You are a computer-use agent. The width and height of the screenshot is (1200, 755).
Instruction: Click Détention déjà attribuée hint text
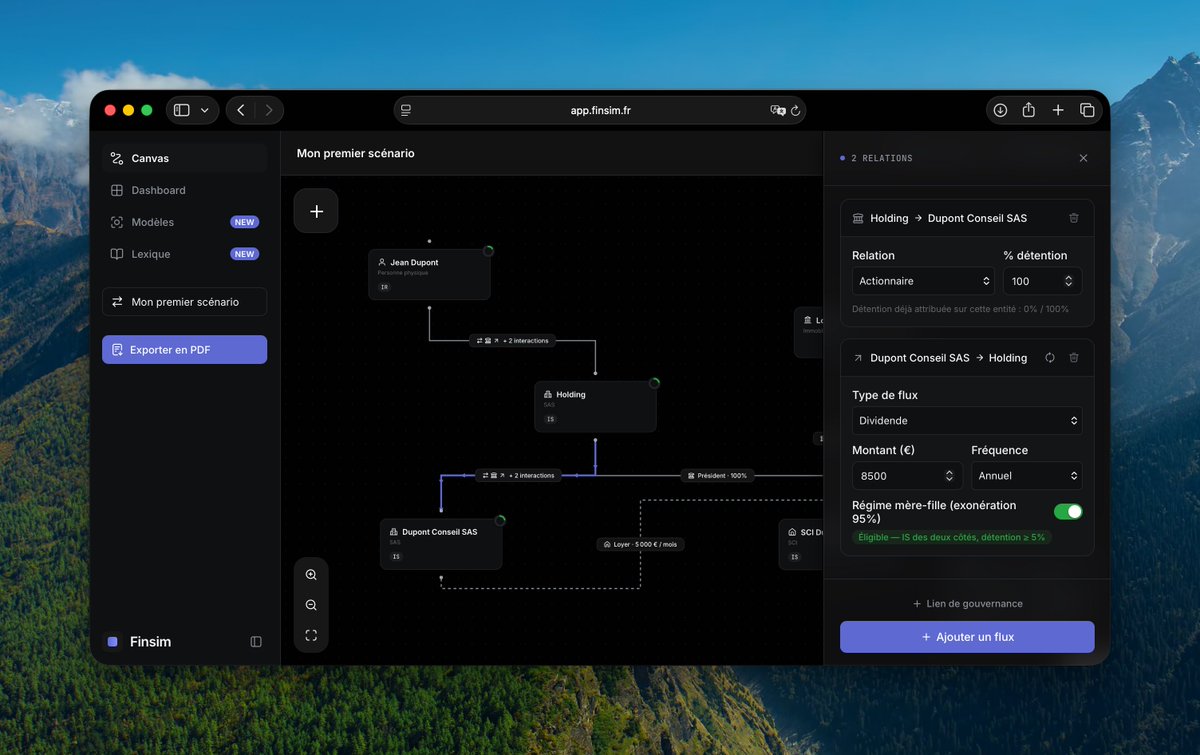tap(960, 309)
